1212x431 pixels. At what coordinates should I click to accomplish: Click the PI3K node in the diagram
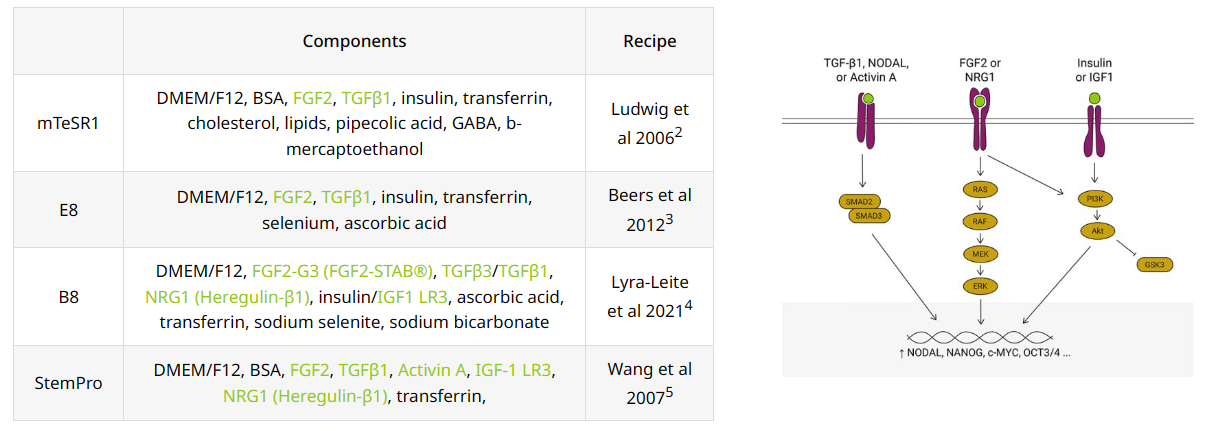1095,199
